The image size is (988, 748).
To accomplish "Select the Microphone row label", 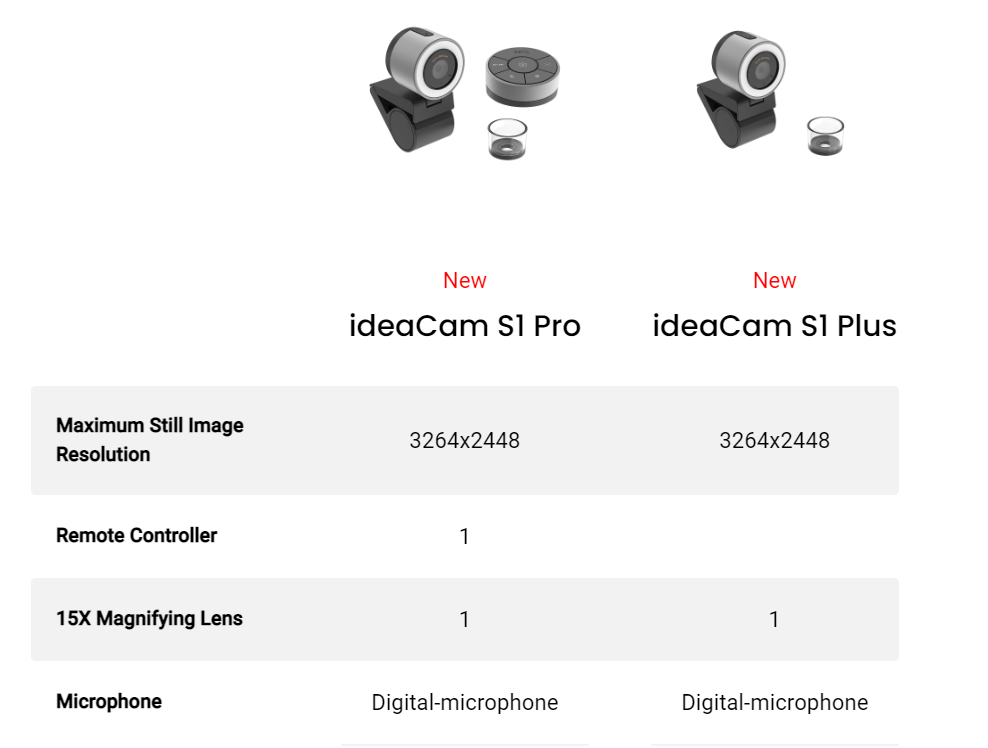I will (109, 701).
